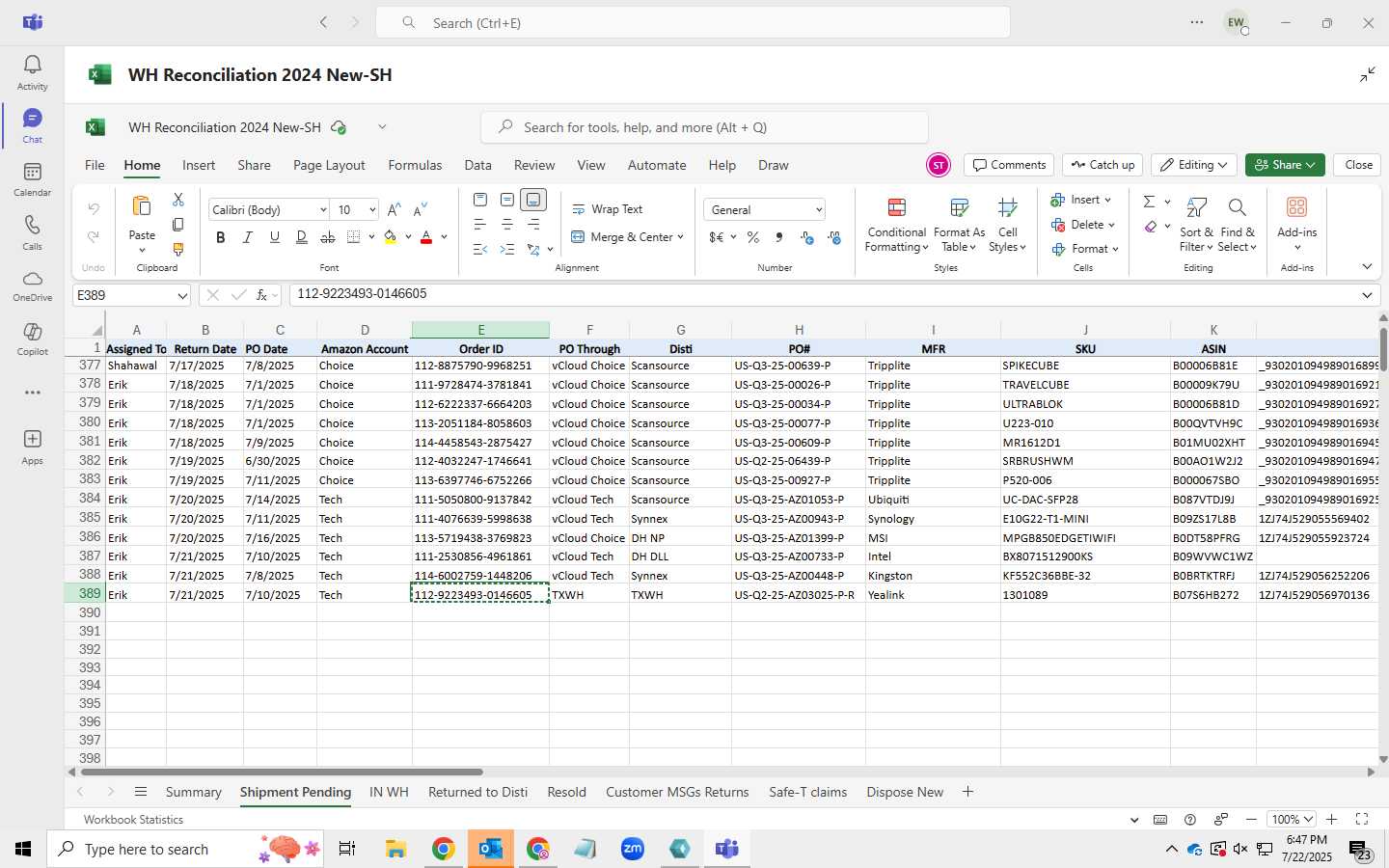
Task: Increase font size with the grow icon
Action: click(x=394, y=209)
